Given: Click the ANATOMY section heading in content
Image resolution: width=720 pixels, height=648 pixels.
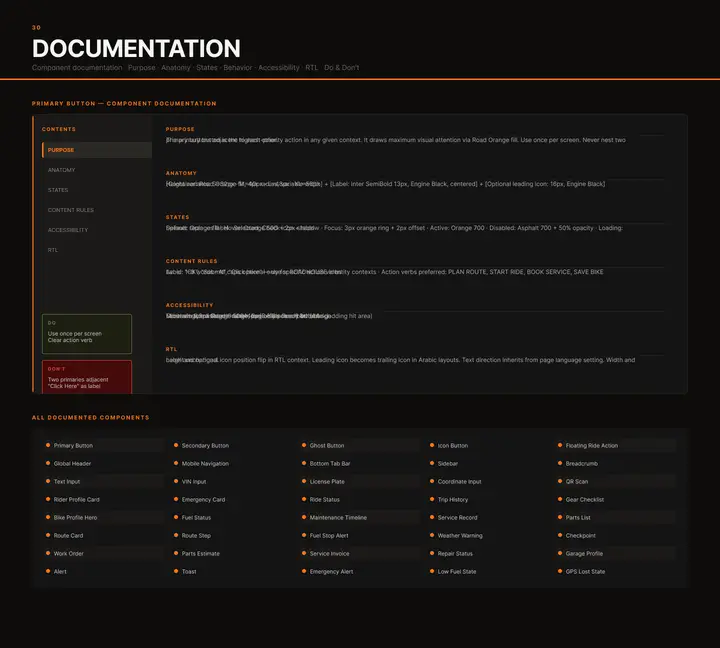Looking at the screenshot, I should [x=181, y=173].
